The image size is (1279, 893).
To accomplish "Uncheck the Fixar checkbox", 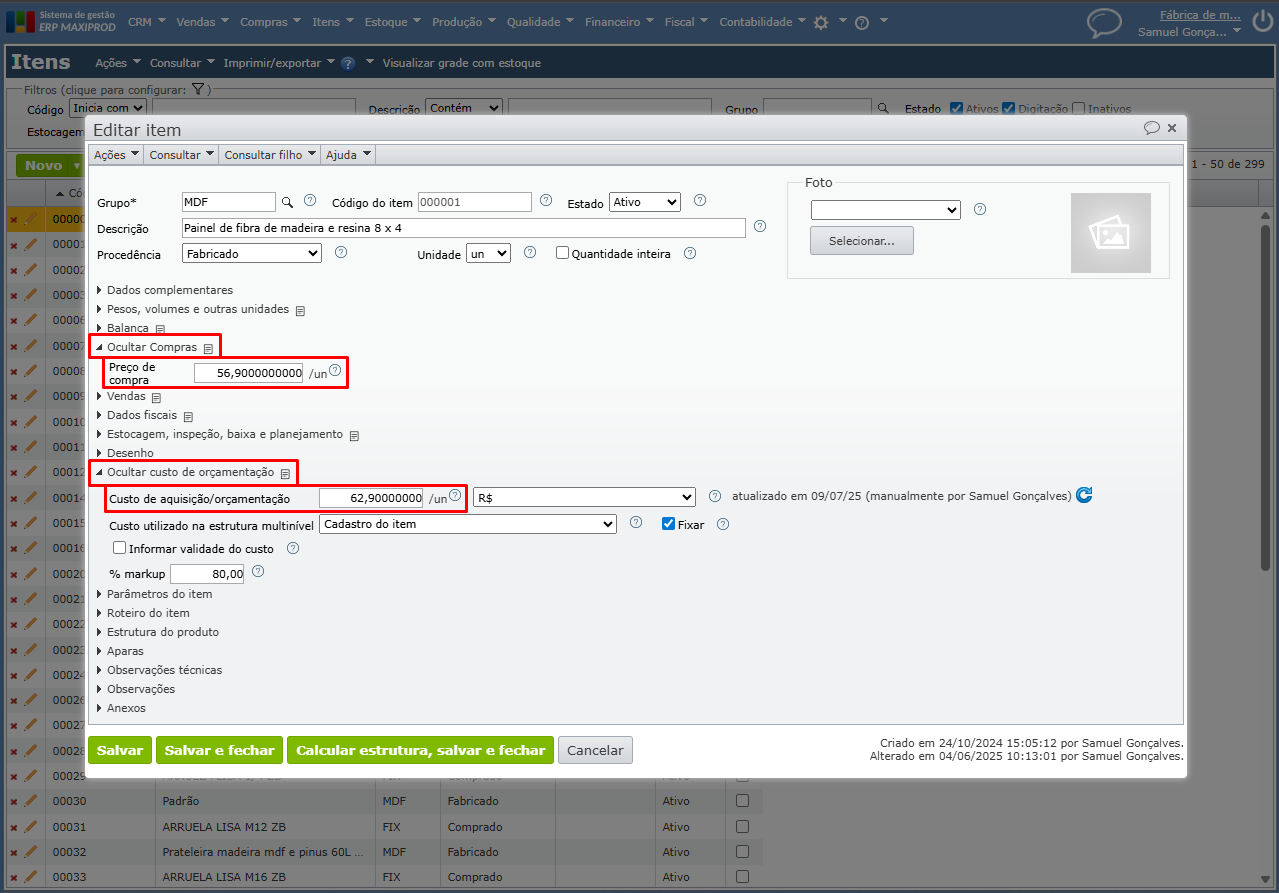I will click(669, 523).
